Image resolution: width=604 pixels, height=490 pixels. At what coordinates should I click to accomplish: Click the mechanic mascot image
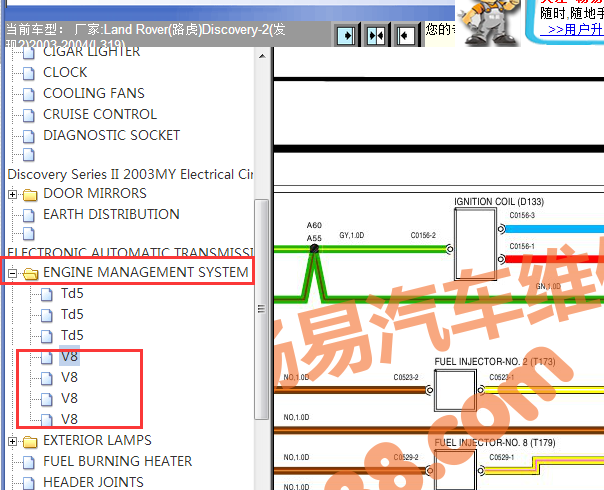488,22
